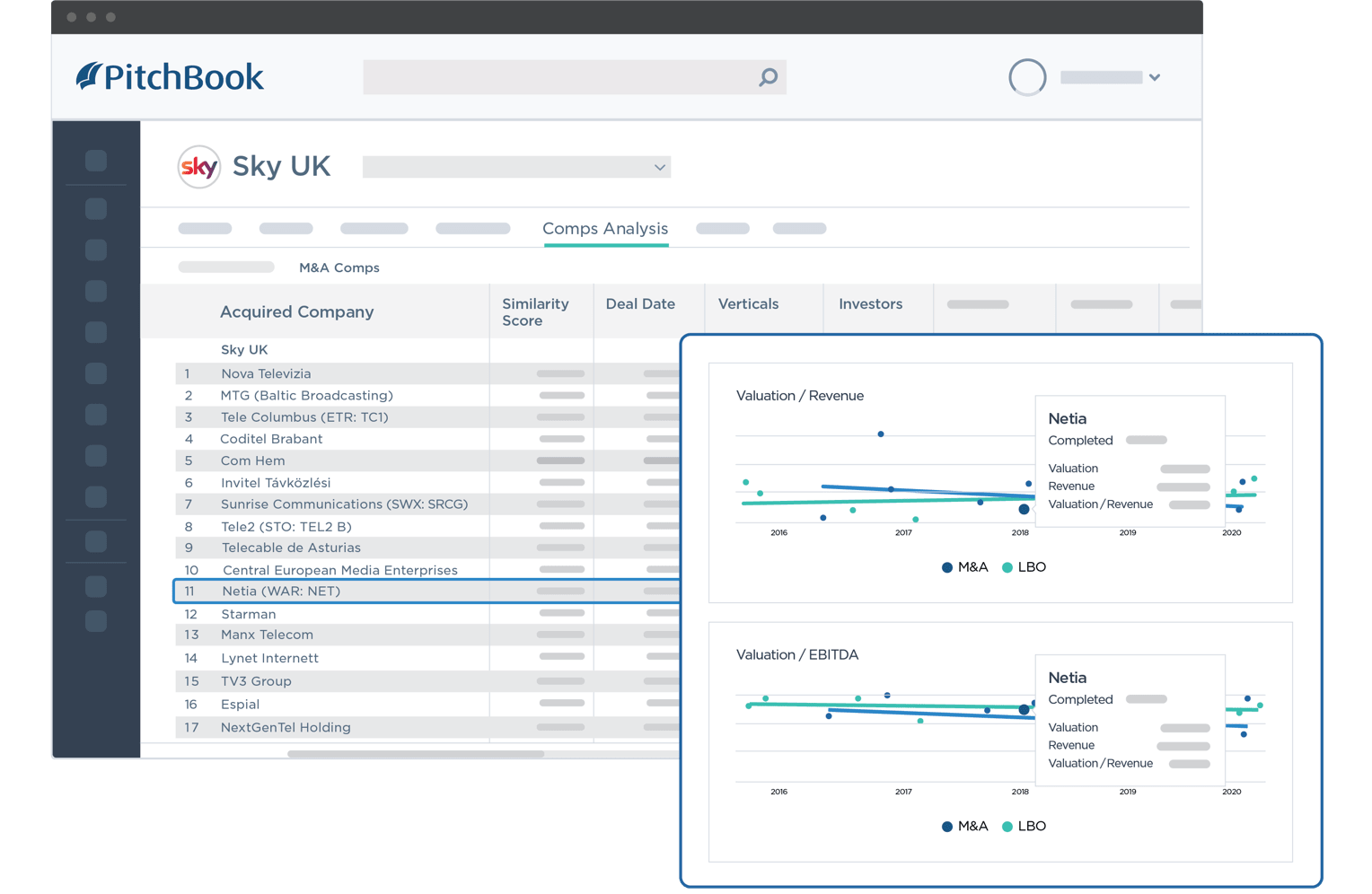
Task: Click highlighted Netia point in Valuation / EBITDA chart
Action: coord(1024,709)
